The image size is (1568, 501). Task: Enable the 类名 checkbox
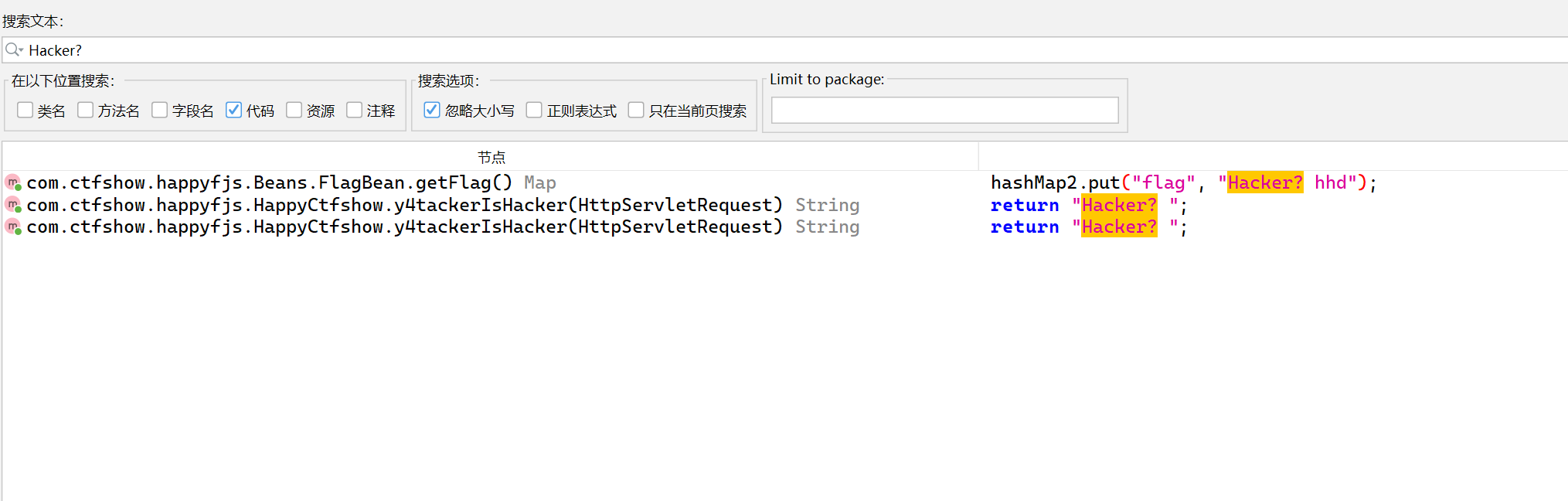pos(26,111)
